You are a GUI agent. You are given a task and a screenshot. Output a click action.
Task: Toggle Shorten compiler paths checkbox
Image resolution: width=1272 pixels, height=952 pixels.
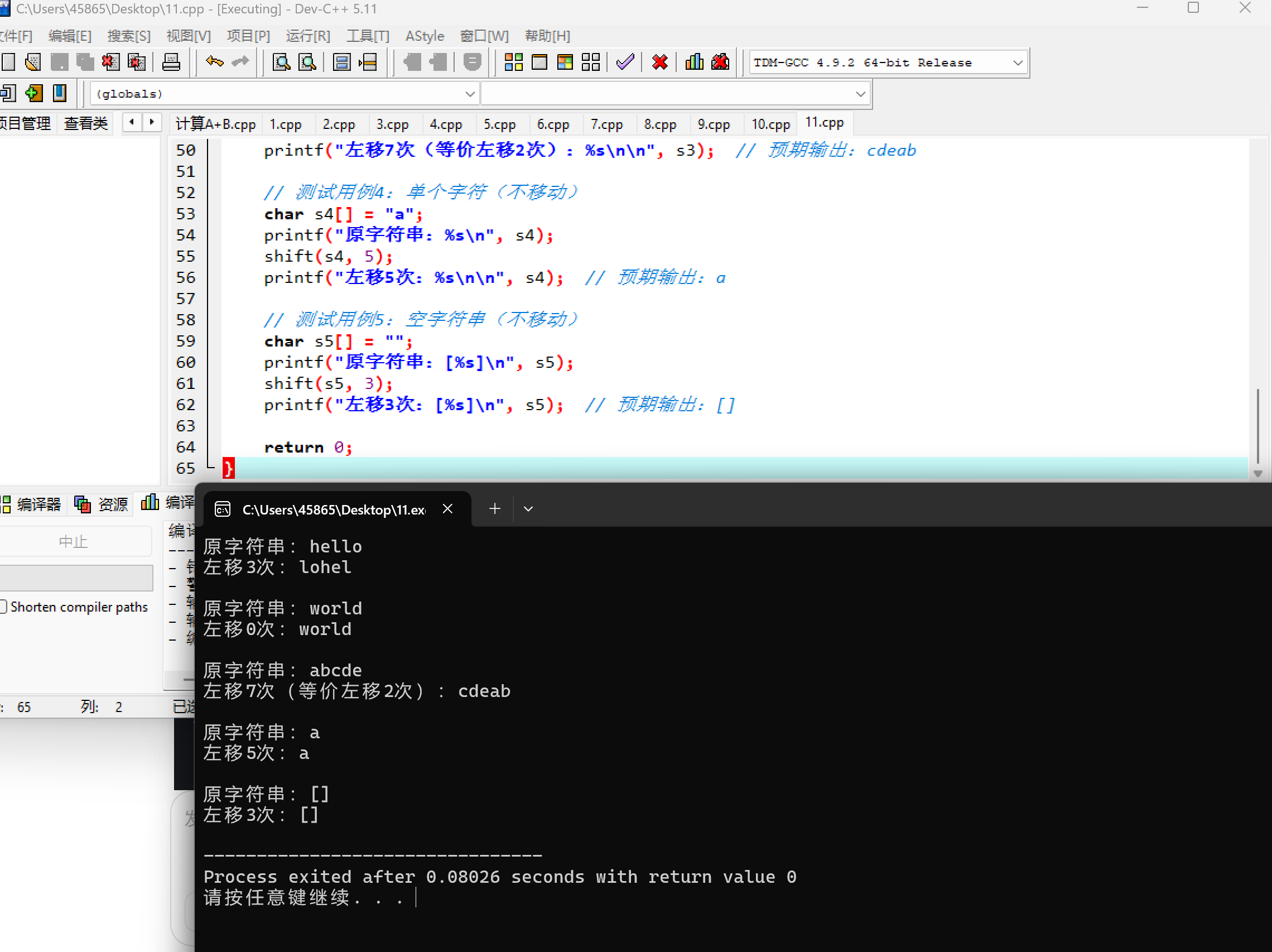click(x=3, y=606)
